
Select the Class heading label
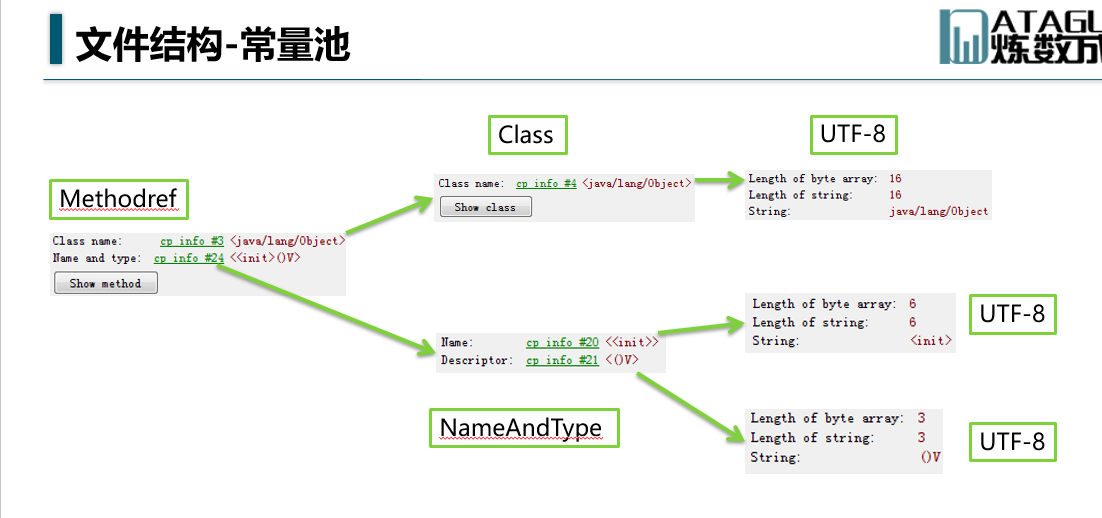527,135
